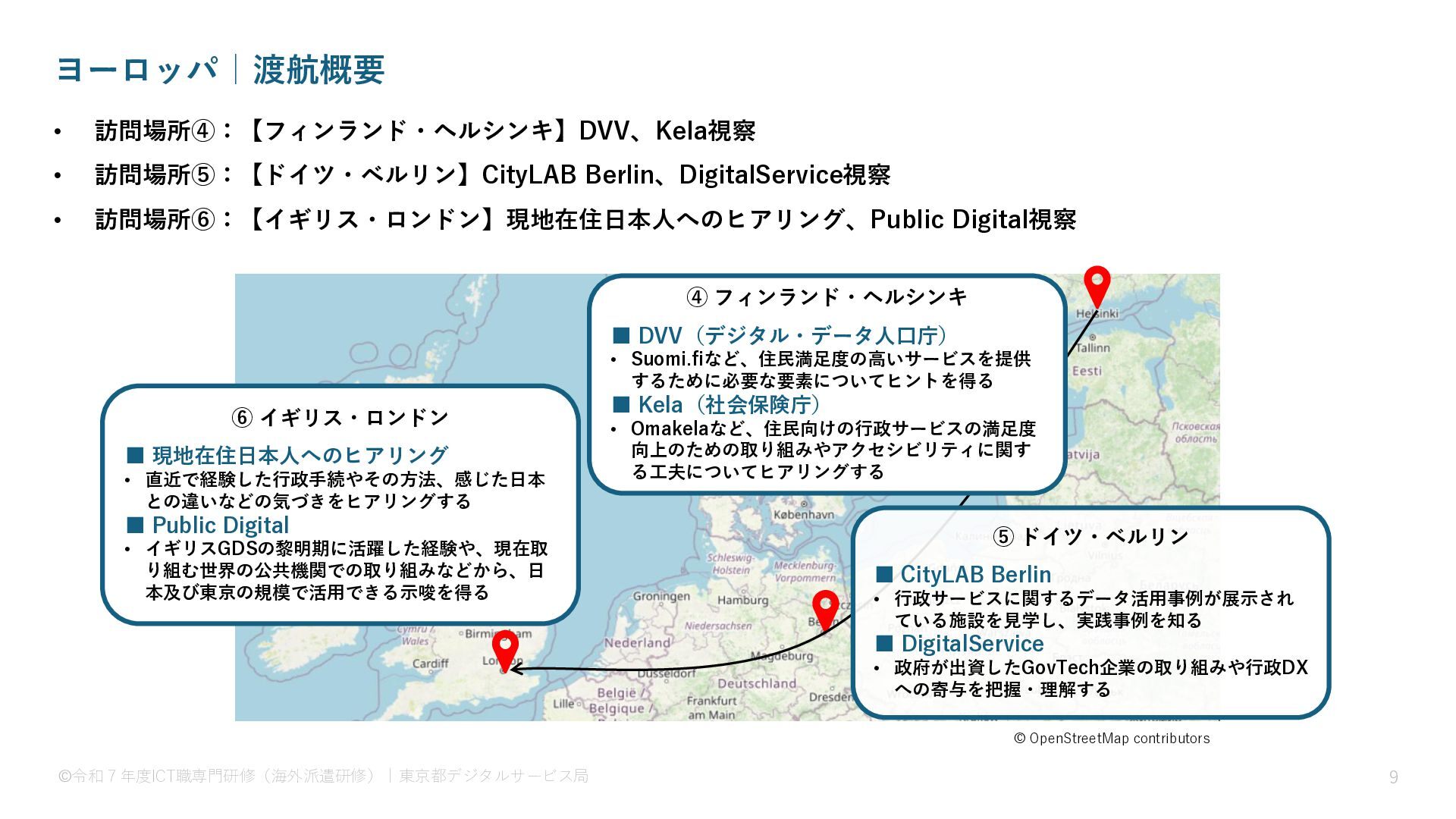This screenshot has width=1456, height=819.
Task: Click the ヨーロッパ heading text
Action: [136, 70]
